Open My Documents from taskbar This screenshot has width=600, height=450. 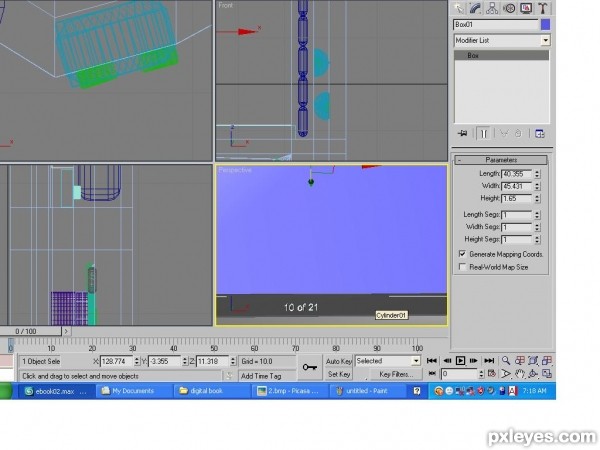click(x=133, y=391)
